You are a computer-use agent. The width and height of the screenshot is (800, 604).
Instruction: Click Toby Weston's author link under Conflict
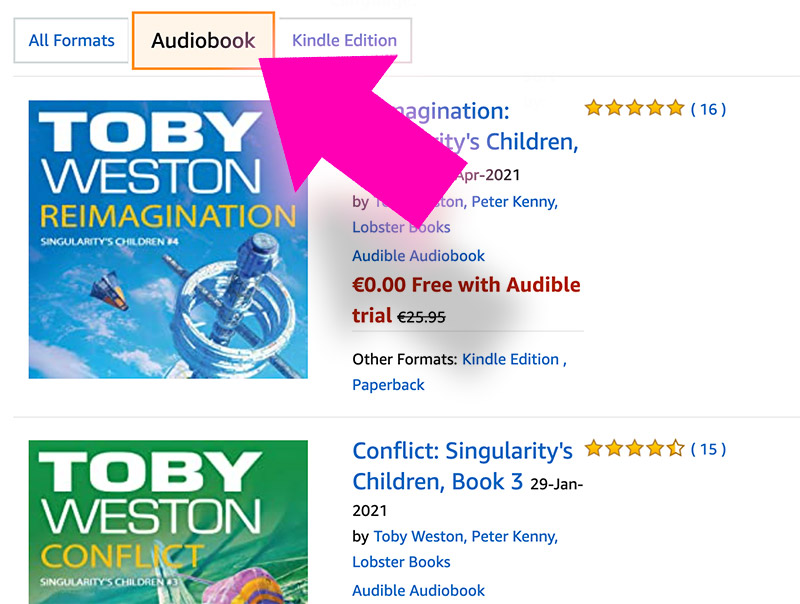(x=417, y=536)
